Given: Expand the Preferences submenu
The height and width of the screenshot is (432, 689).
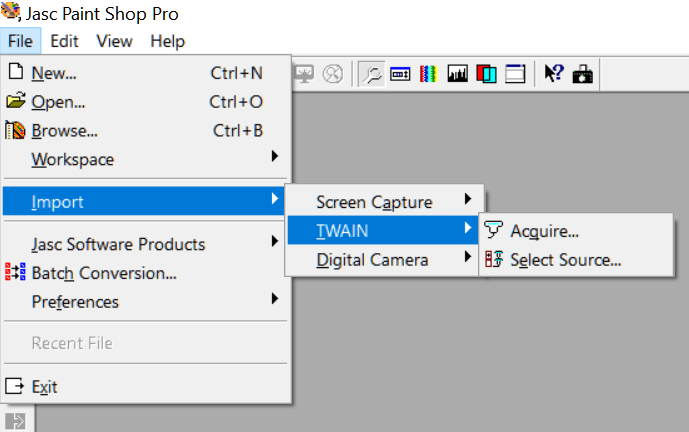Looking at the screenshot, I should [146, 301].
